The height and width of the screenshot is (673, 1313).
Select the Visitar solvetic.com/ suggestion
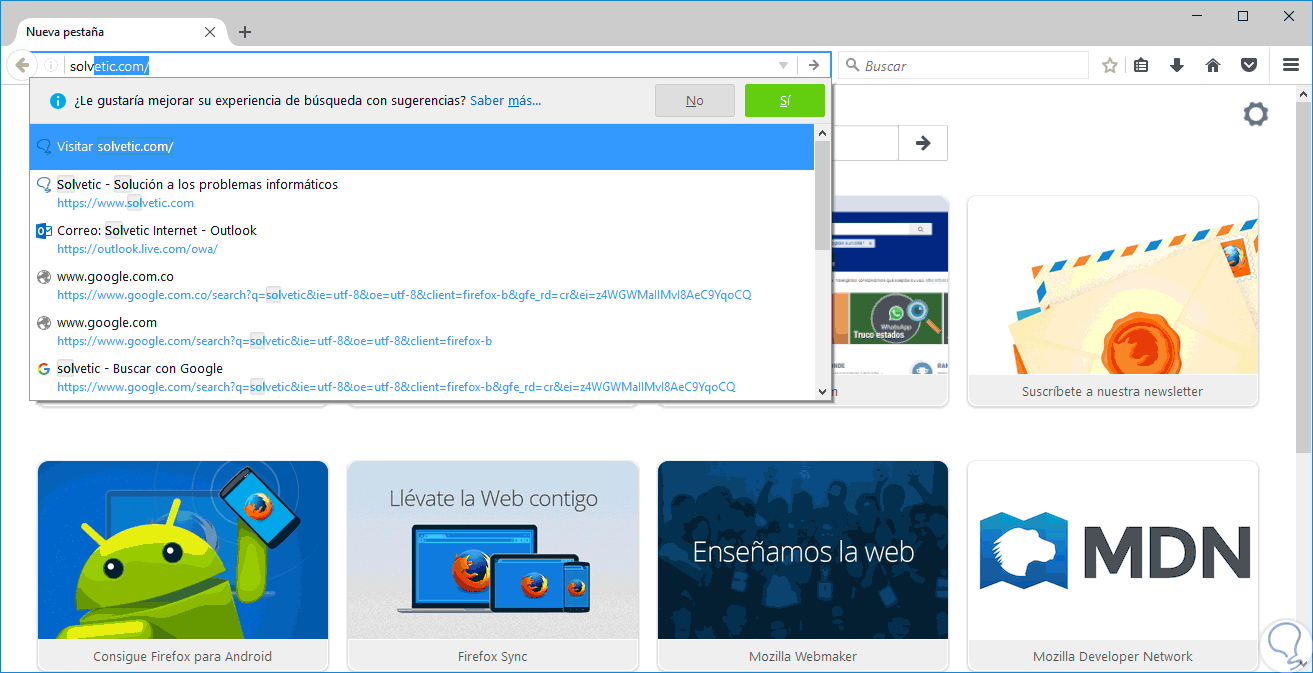pos(422,147)
